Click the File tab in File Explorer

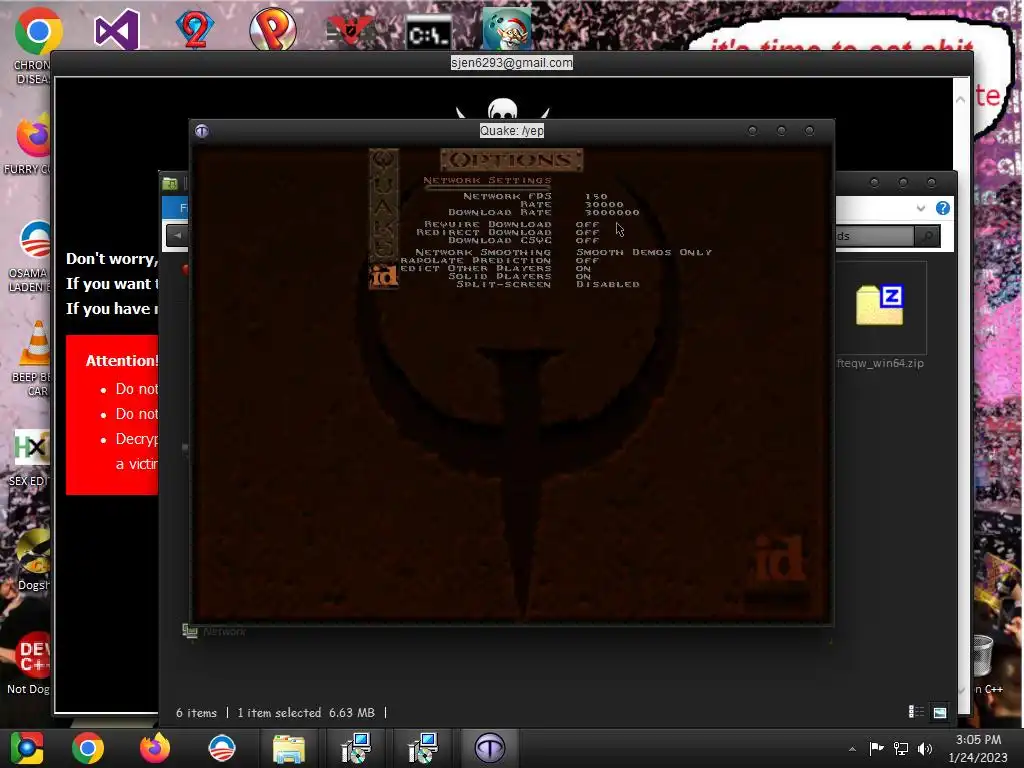pyautogui.click(x=176, y=208)
